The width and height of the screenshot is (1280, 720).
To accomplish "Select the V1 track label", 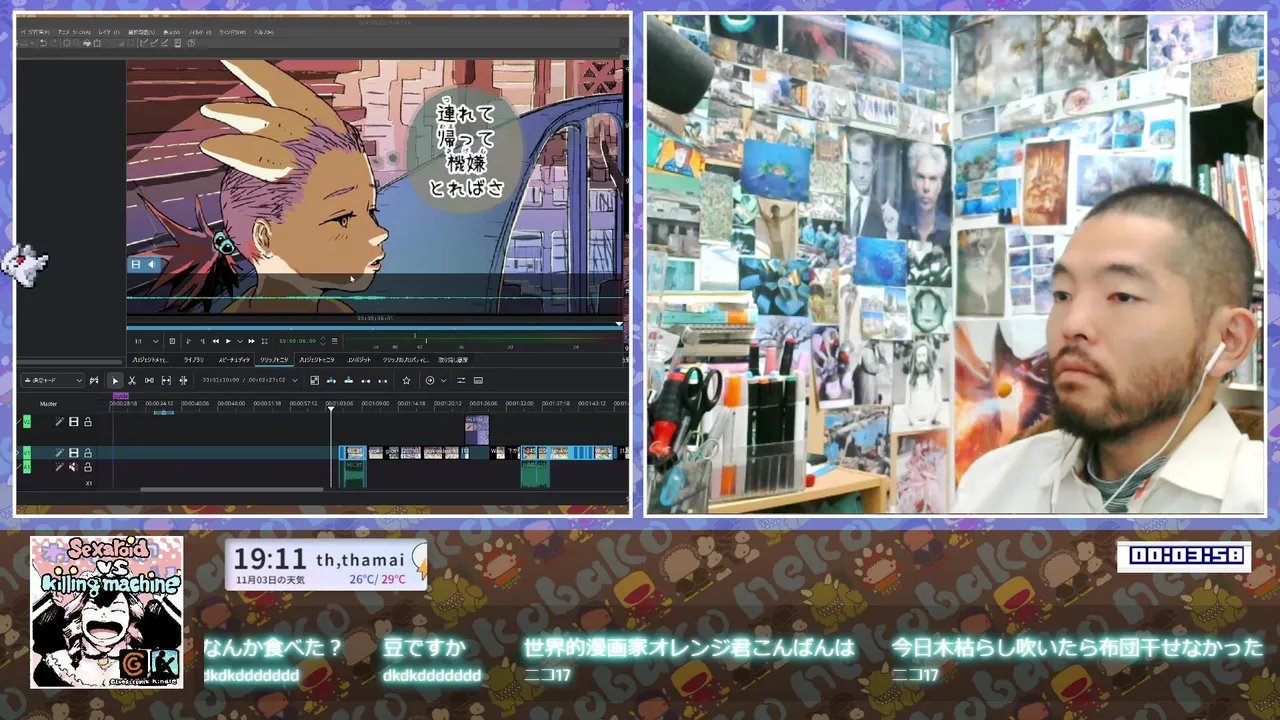I will coord(27,453).
